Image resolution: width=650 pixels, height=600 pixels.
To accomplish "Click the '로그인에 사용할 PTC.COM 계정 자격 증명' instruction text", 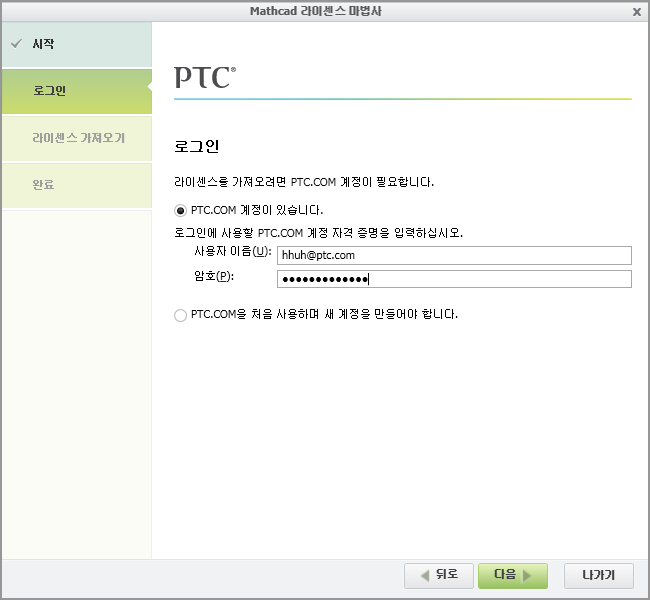I will click(318, 233).
